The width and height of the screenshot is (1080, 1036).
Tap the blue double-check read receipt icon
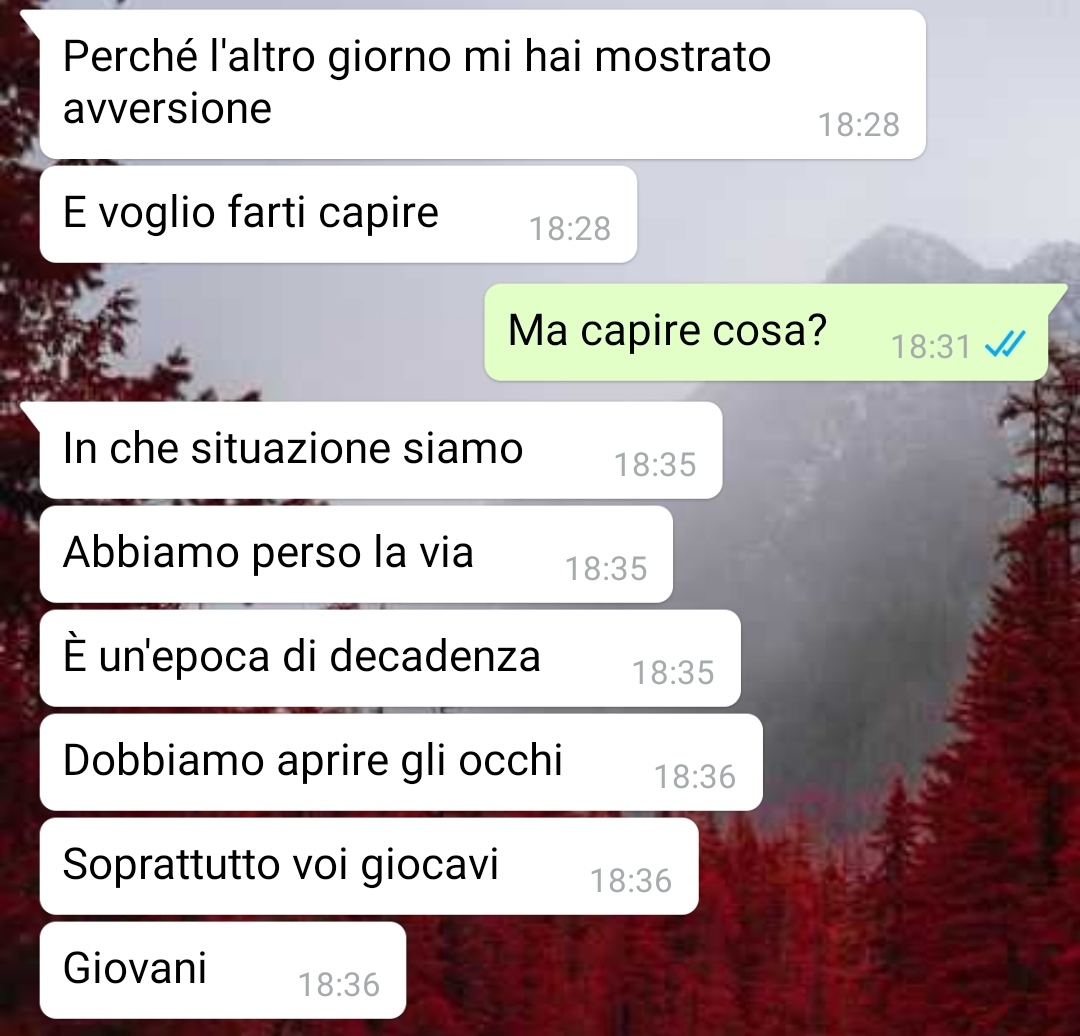tap(1006, 344)
